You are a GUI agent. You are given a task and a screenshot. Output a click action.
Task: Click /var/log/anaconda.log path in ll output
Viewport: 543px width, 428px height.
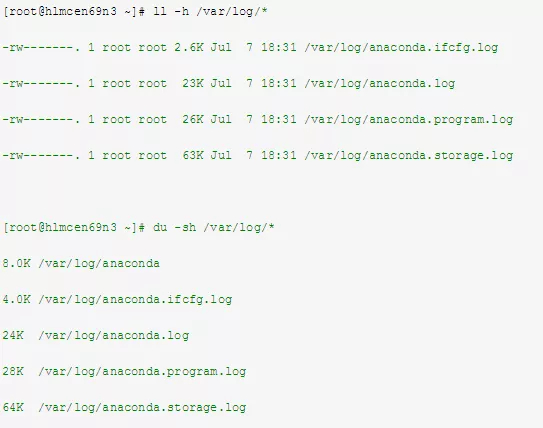380,84
